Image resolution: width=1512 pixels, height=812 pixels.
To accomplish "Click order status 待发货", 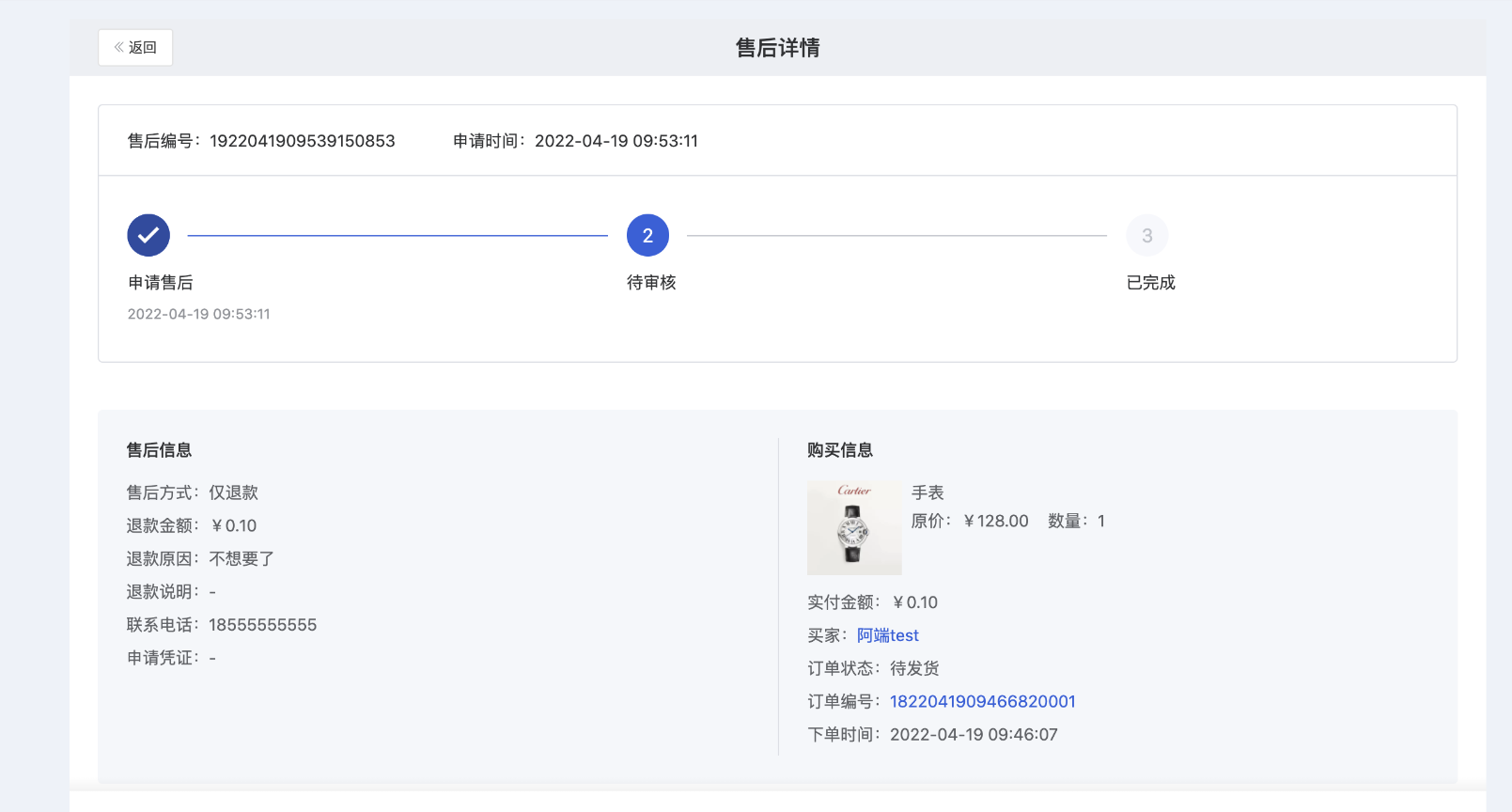I will pyautogui.click(x=914, y=668).
